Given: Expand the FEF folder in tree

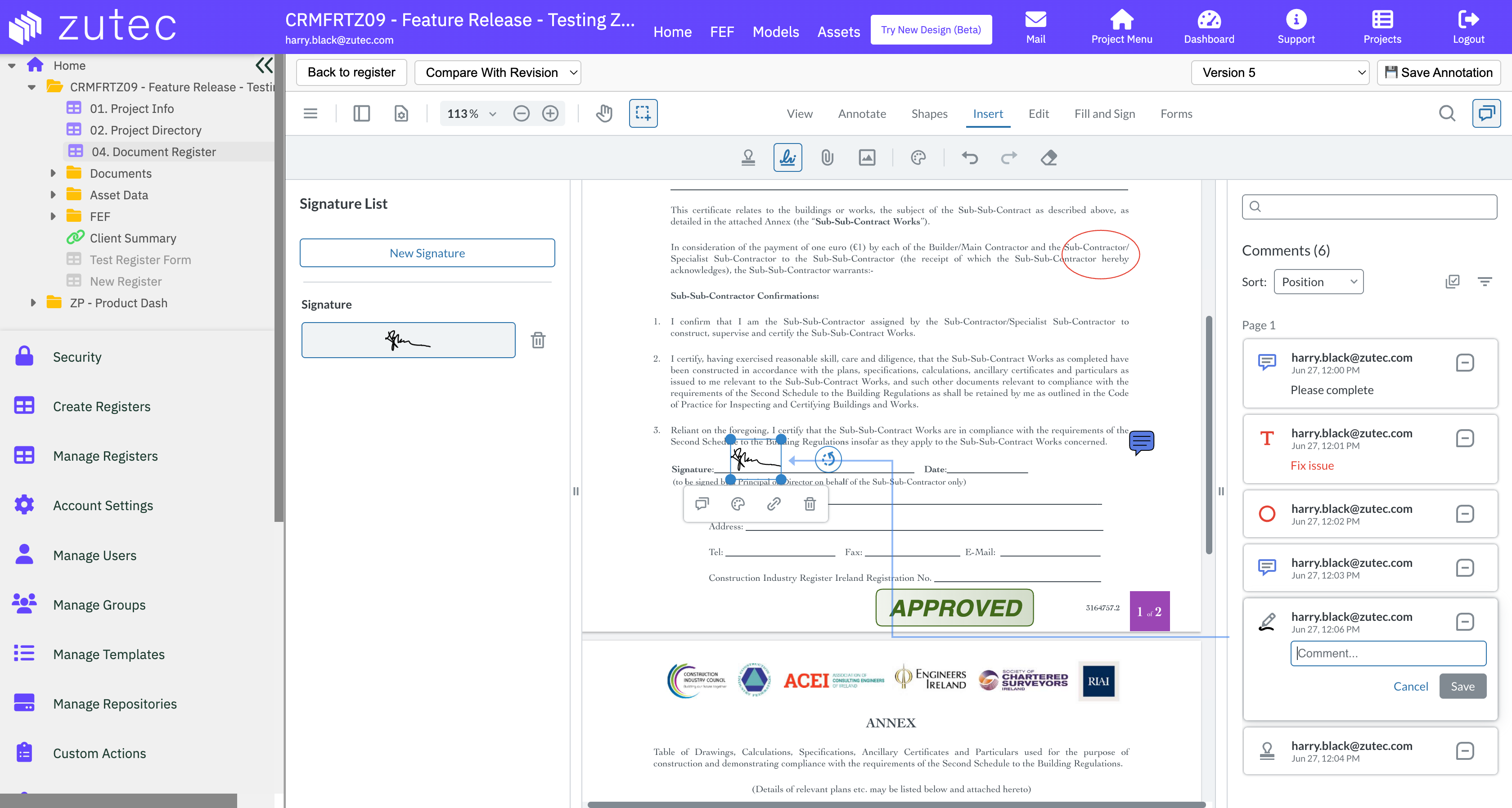Looking at the screenshot, I should [53, 216].
